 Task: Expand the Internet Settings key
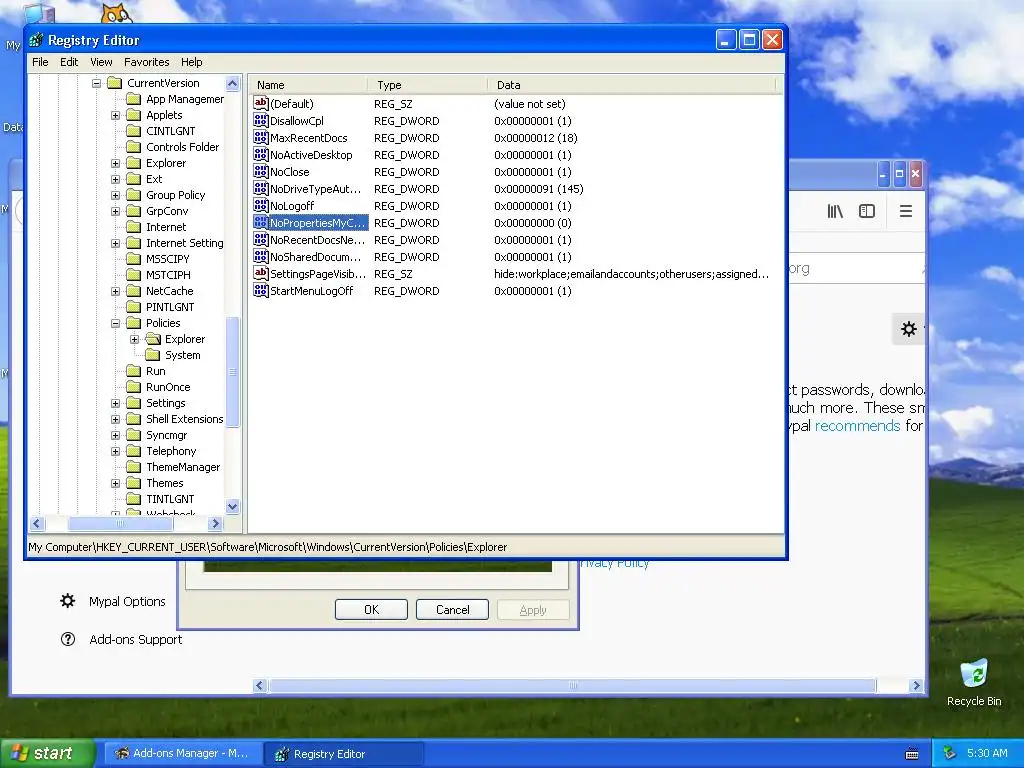(x=116, y=243)
